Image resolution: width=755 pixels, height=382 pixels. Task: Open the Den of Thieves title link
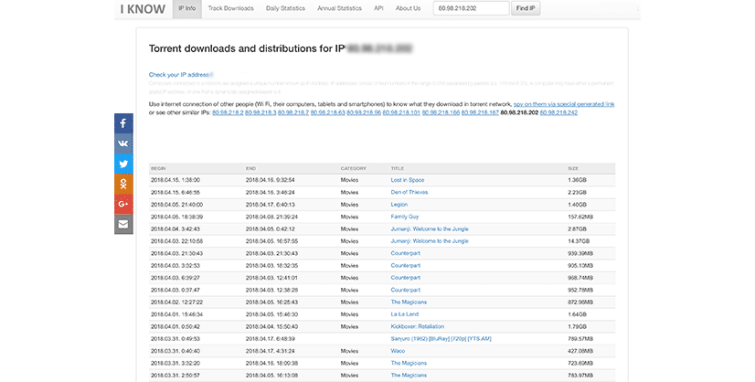(409, 192)
